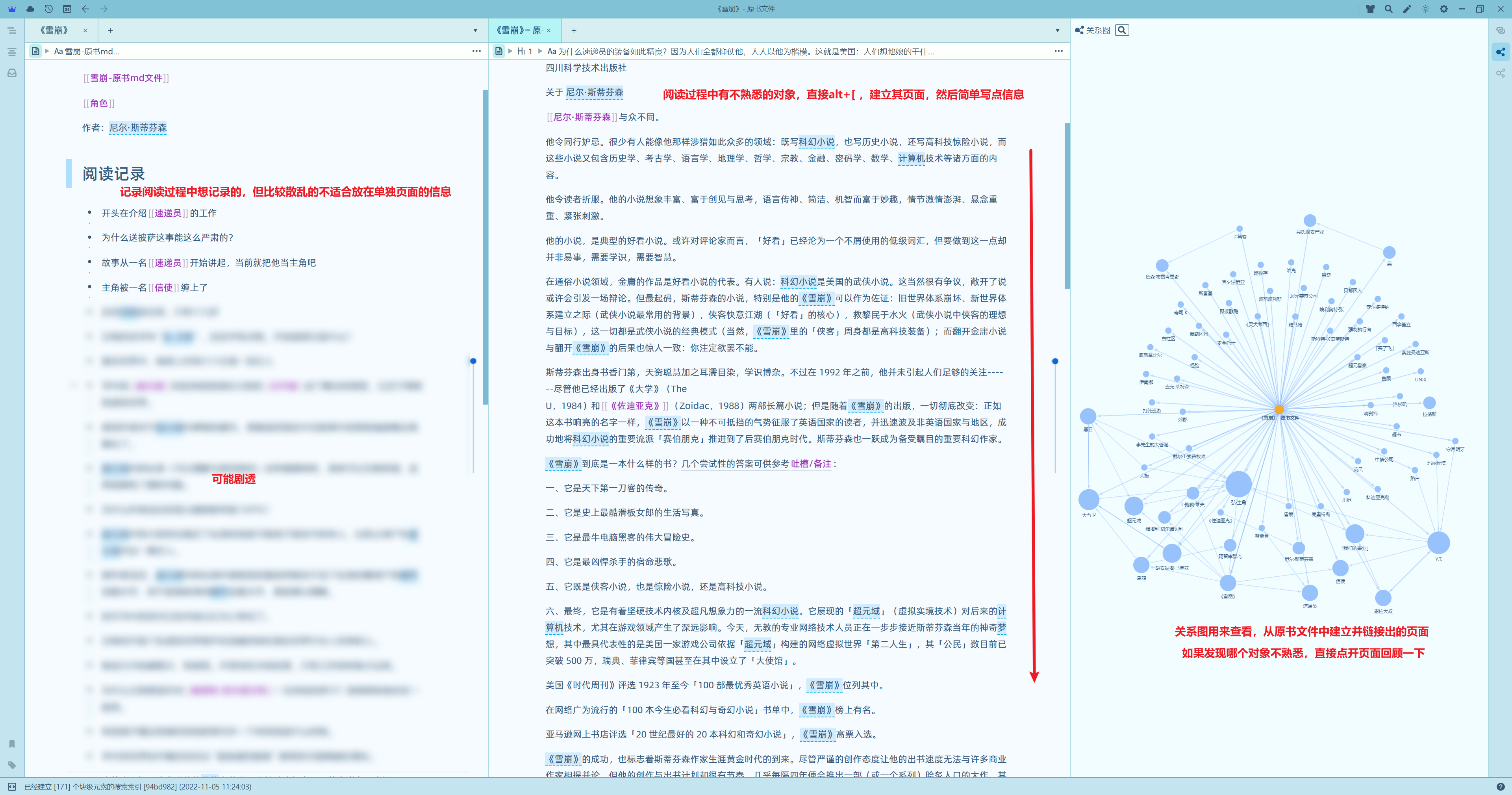Open the inbox panel icon
The height and width of the screenshot is (795, 1512).
[12, 73]
